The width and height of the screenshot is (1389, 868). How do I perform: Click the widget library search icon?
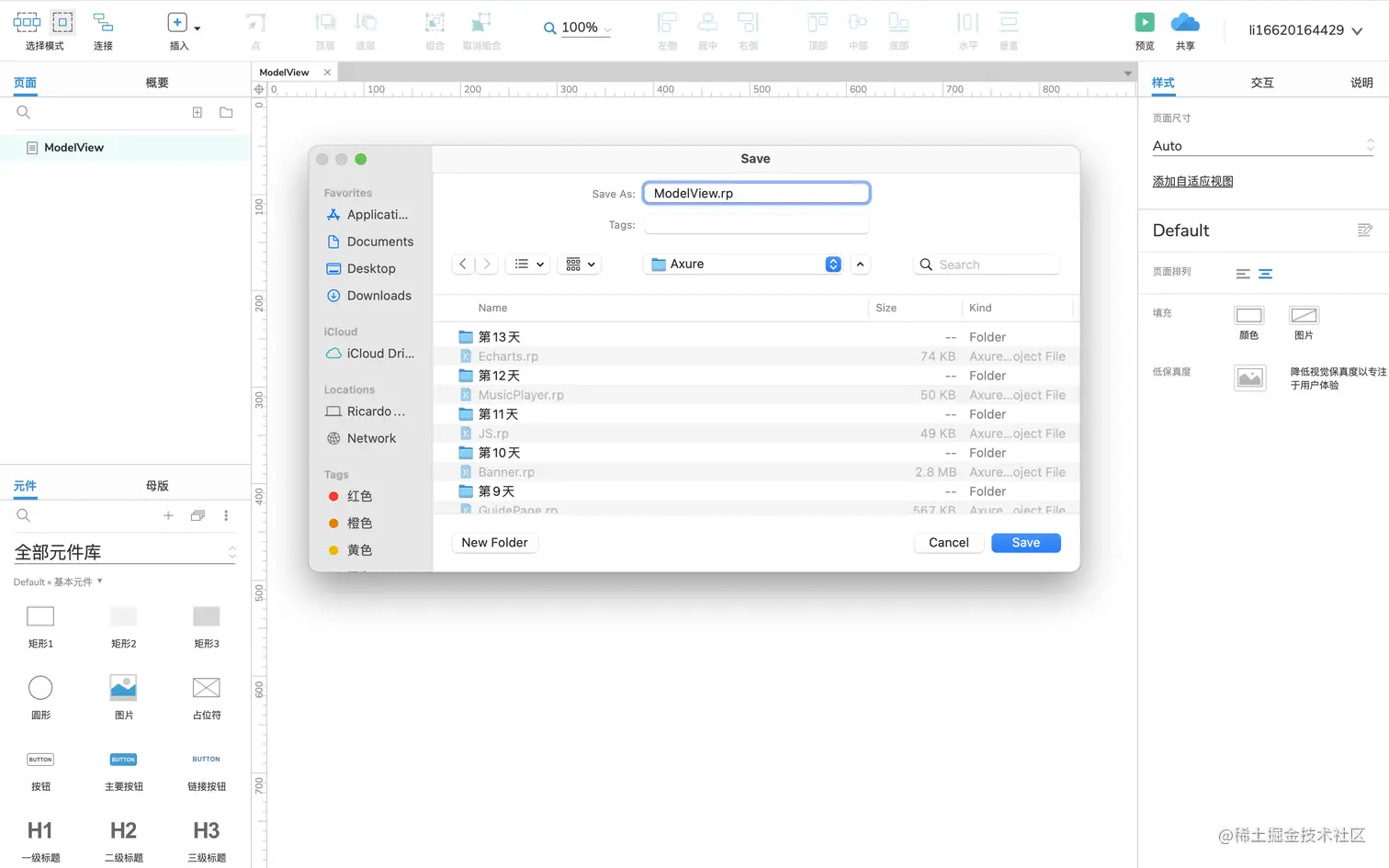click(x=24, y=515)
